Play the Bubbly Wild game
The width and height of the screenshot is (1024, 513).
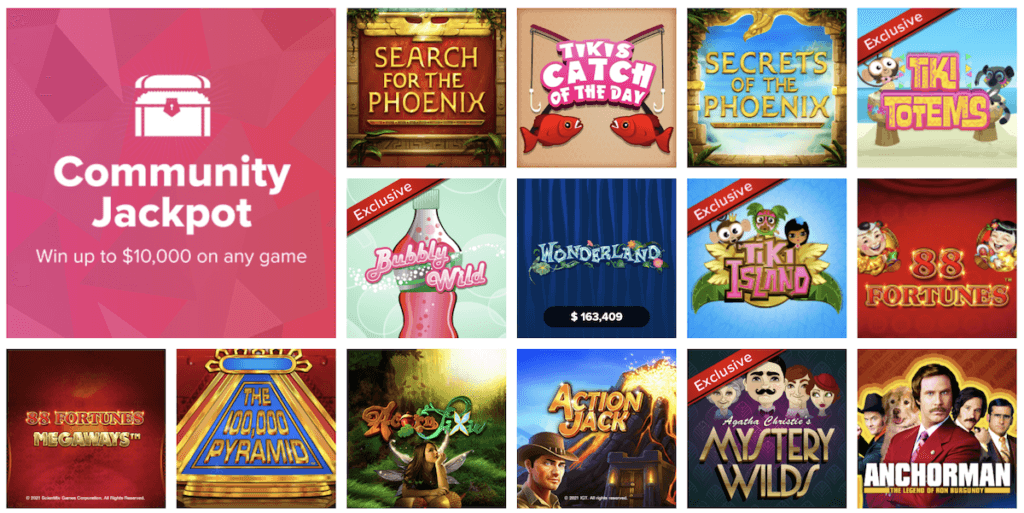426,258
